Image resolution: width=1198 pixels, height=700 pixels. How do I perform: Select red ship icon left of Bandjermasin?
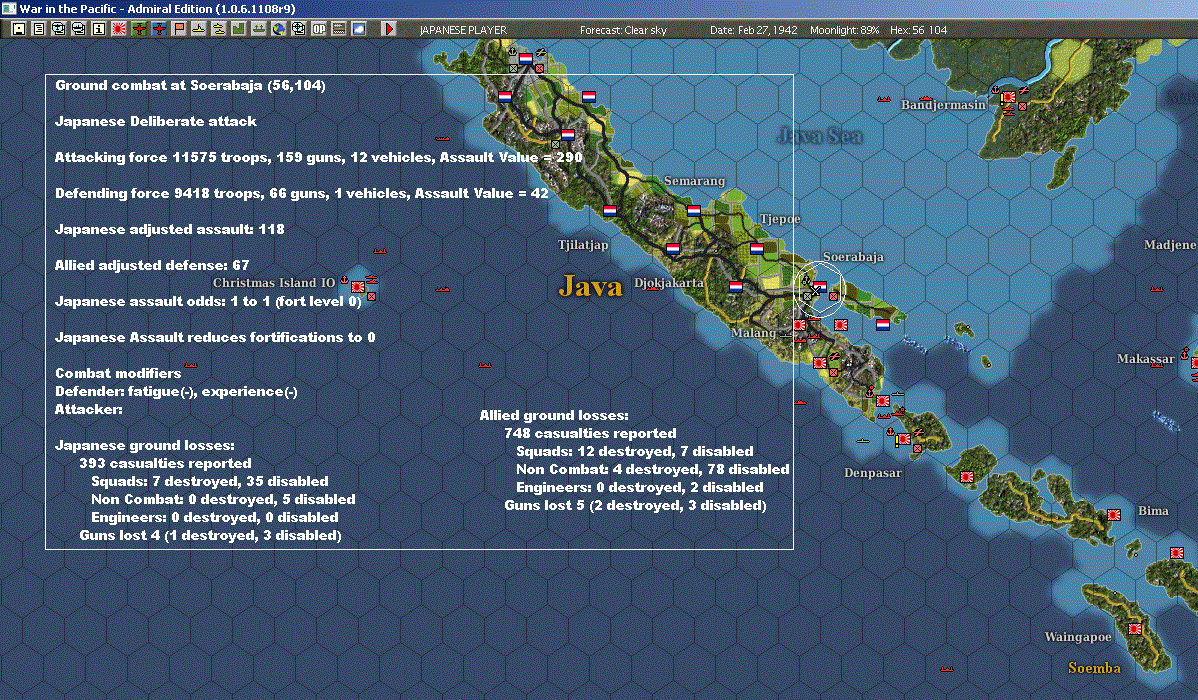click(x=884, y=99)
